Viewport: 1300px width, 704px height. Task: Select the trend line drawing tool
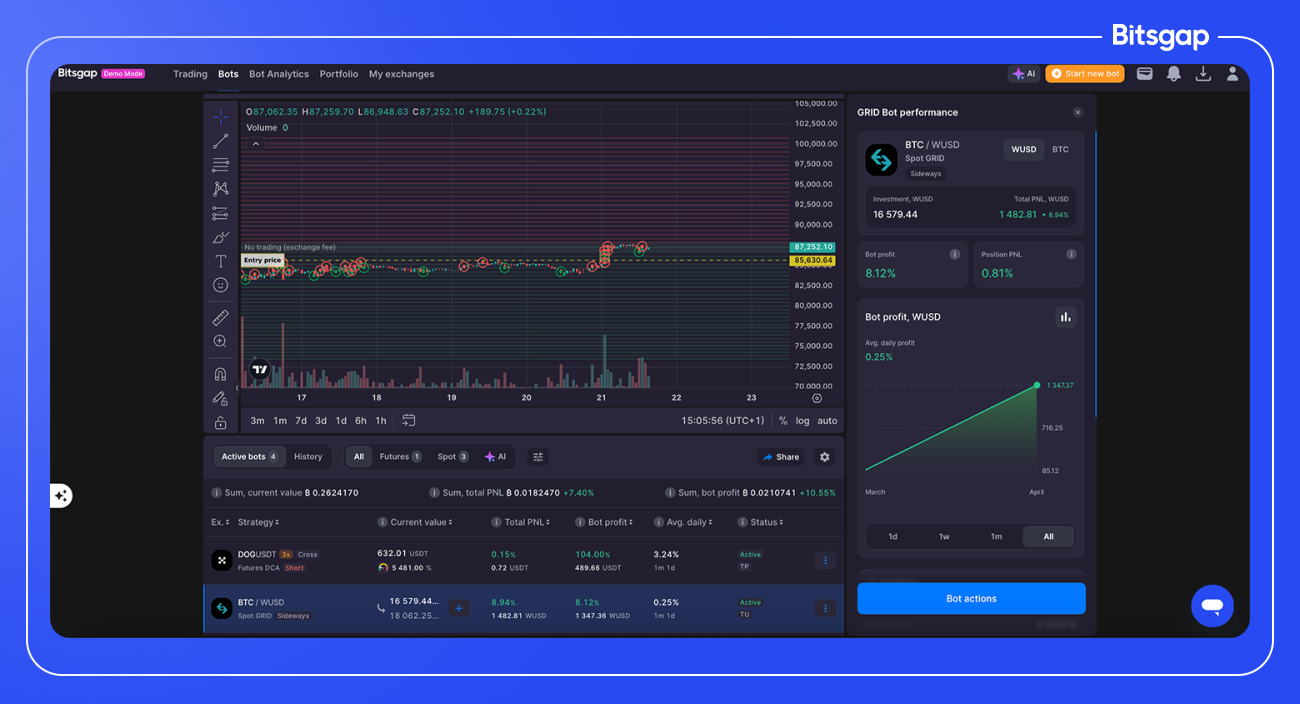[220, 141]
